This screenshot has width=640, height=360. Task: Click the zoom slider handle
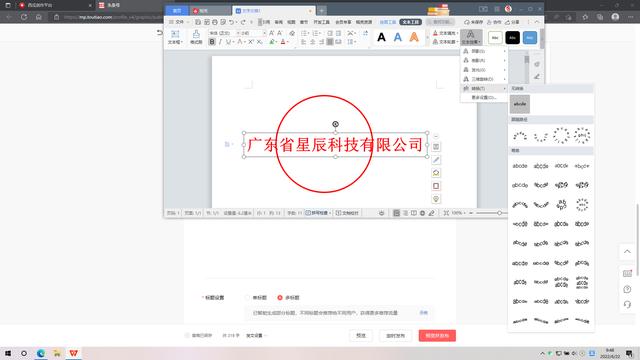pos(499,213)
